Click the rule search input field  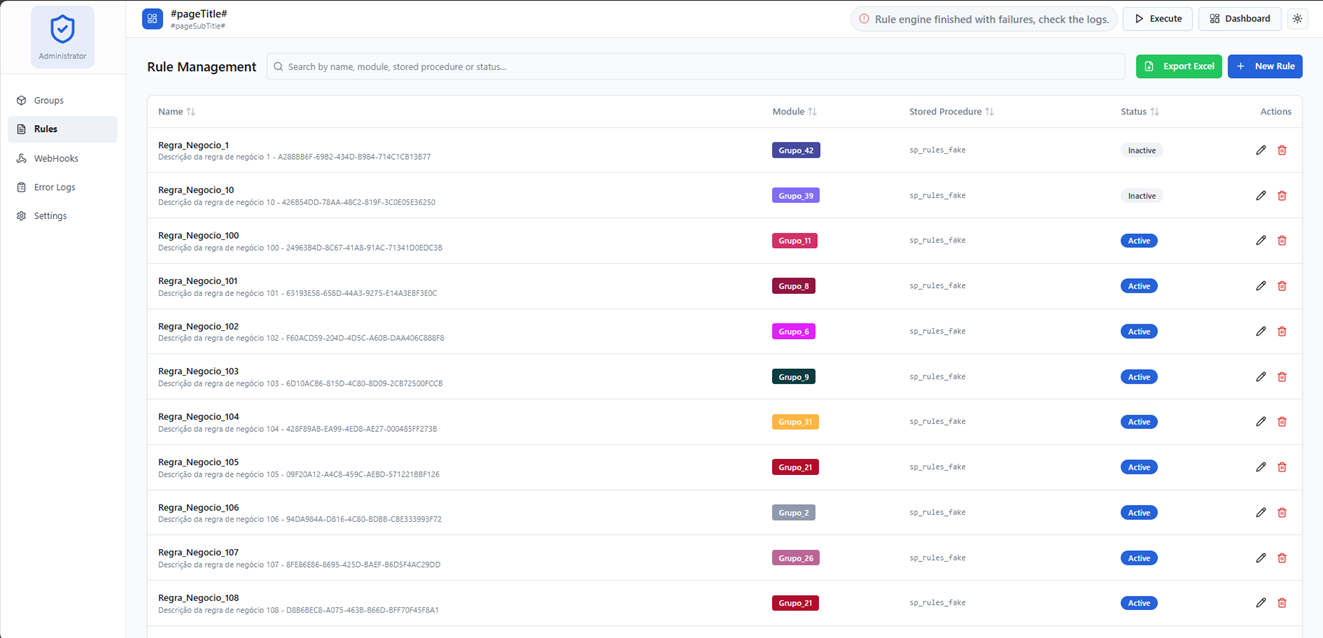696,67
